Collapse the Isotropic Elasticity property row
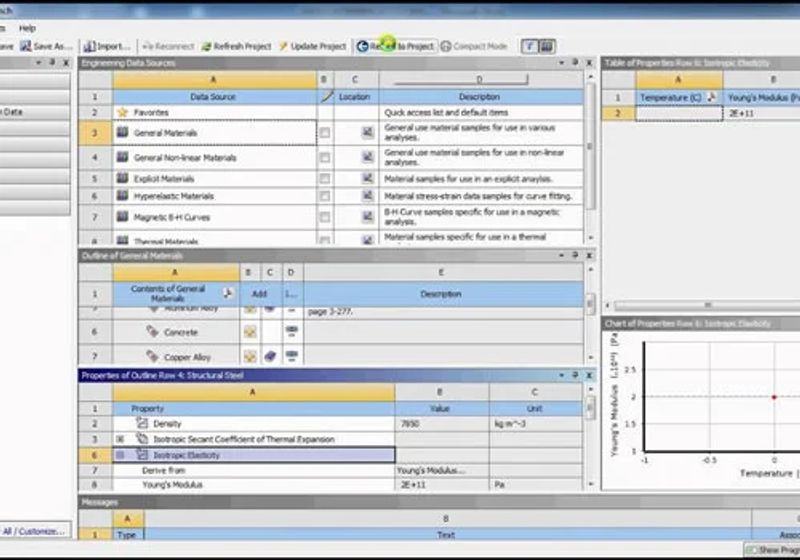 click(120, 455)
